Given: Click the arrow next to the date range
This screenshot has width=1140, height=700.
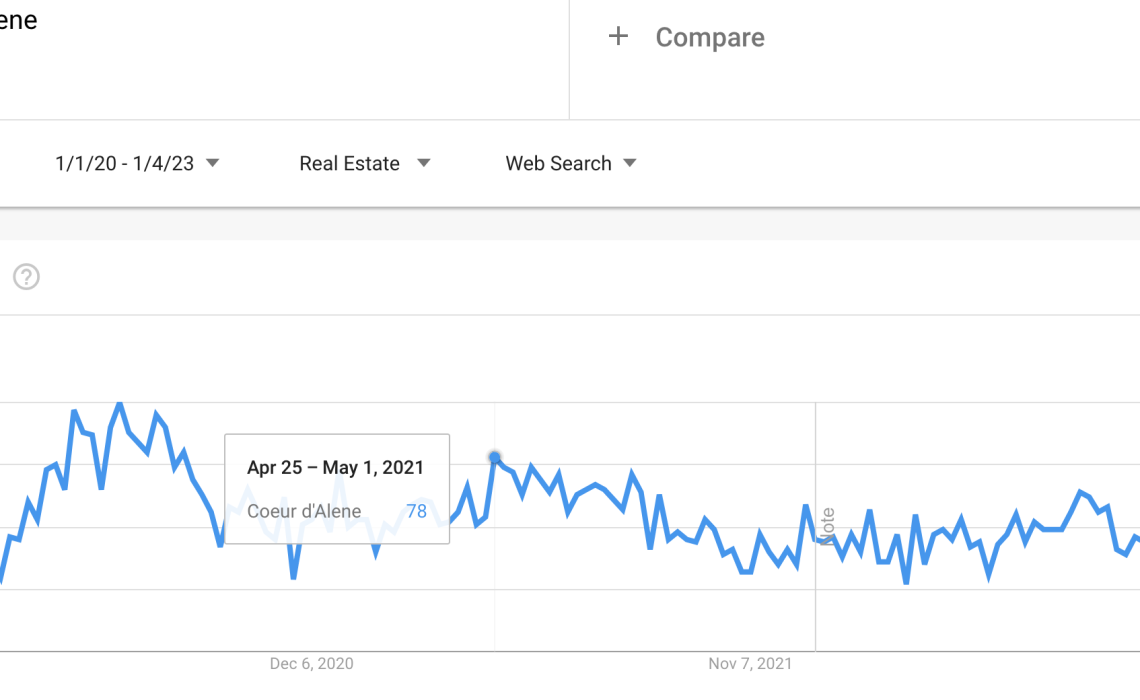Looking at the screenshot, I should click(x=212, y=163).
